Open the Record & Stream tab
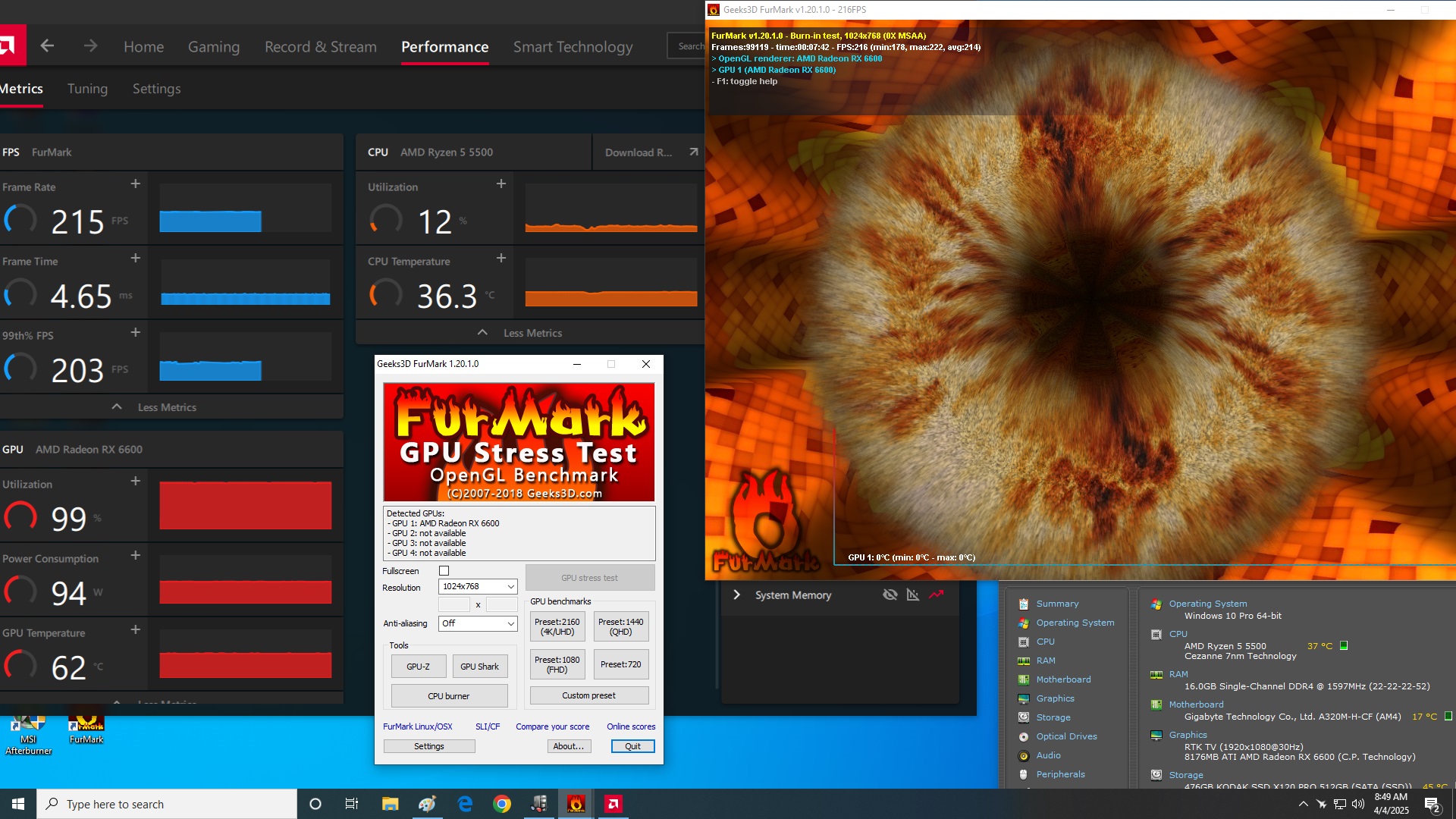 coord(321,46)
